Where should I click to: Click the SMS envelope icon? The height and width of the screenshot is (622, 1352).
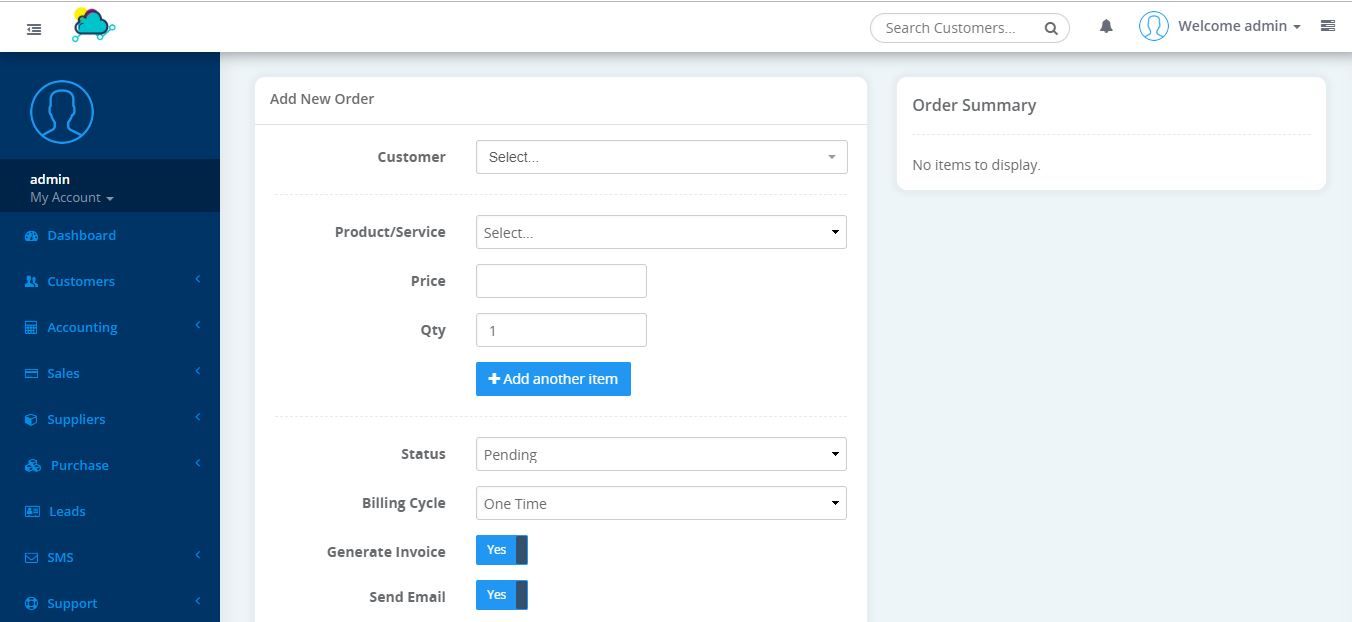pos(31,558)
